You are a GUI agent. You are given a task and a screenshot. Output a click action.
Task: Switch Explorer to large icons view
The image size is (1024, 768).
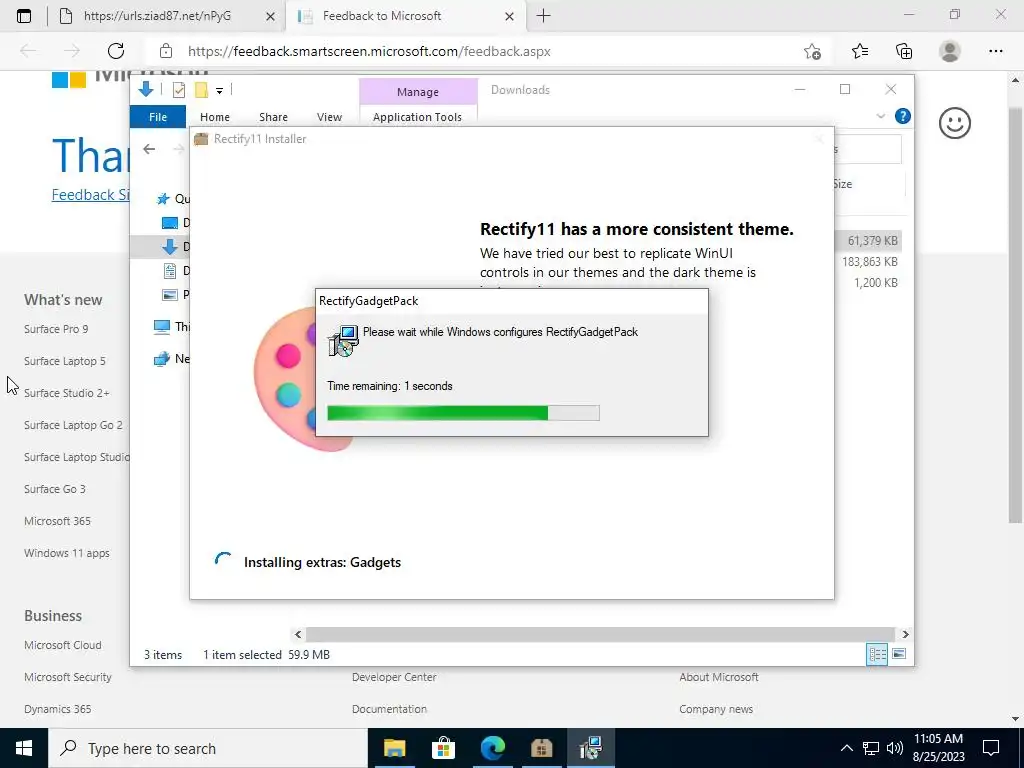pyautogui.click(x=899, y=654)
